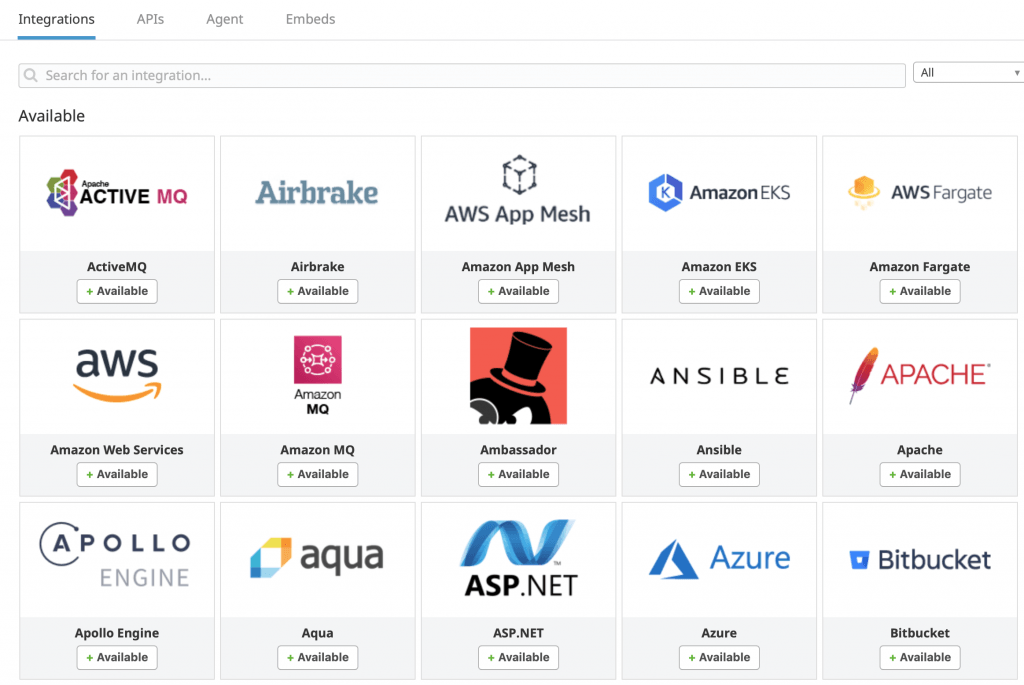Focus the Search for an integration field
Viewport: 1024px width, 685px height.
coord(462,76)
